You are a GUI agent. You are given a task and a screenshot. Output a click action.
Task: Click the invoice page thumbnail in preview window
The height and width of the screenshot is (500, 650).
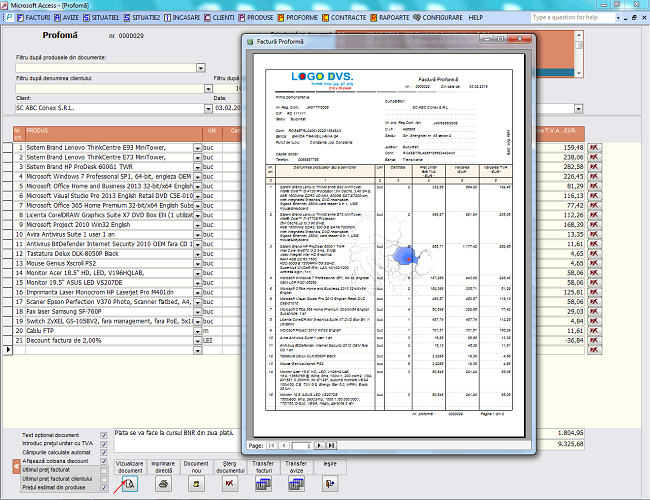(x=389, y=245)
